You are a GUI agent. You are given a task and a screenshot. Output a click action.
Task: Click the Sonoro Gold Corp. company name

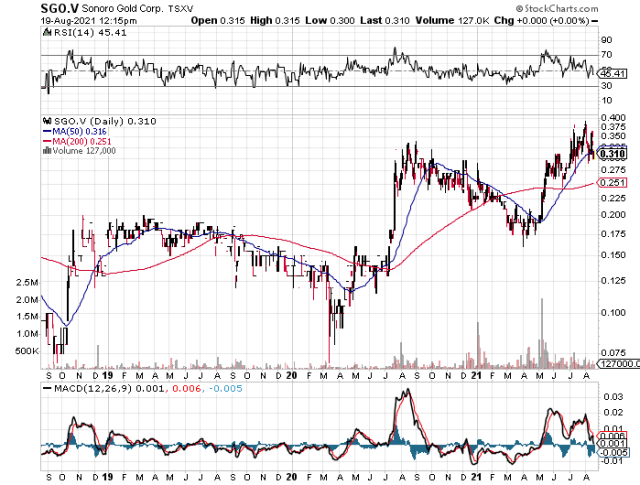(x=123, y=8)
